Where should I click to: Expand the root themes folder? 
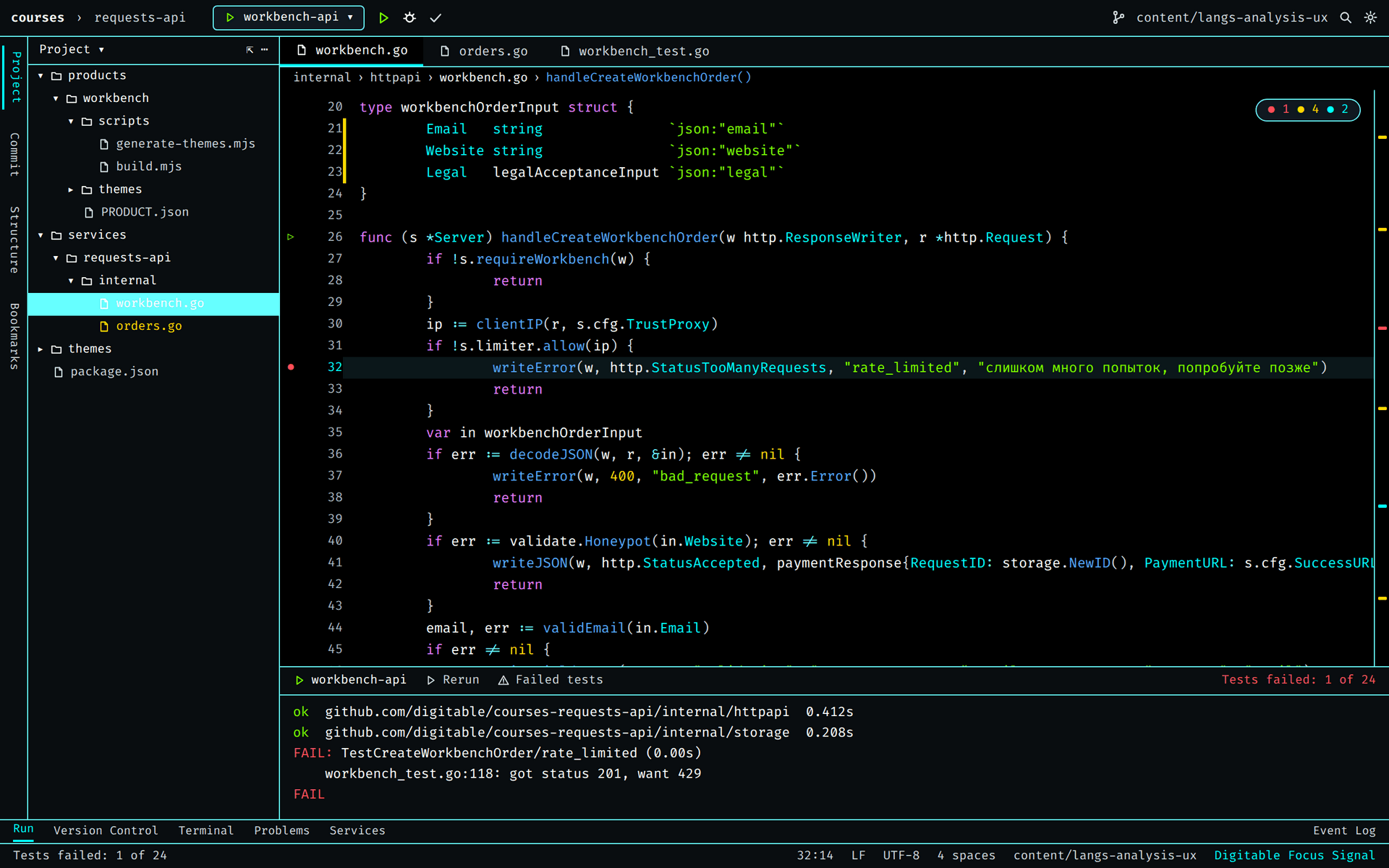point(41,349)
